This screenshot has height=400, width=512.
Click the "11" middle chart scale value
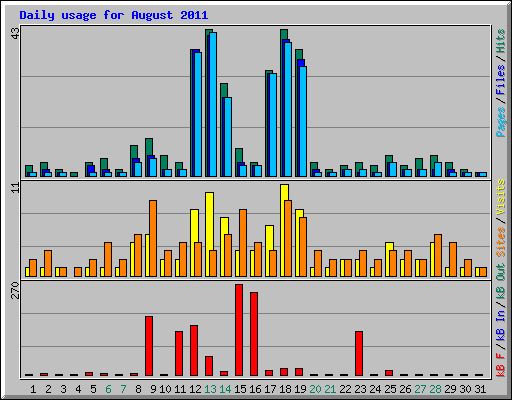click(x=15, y=188)
